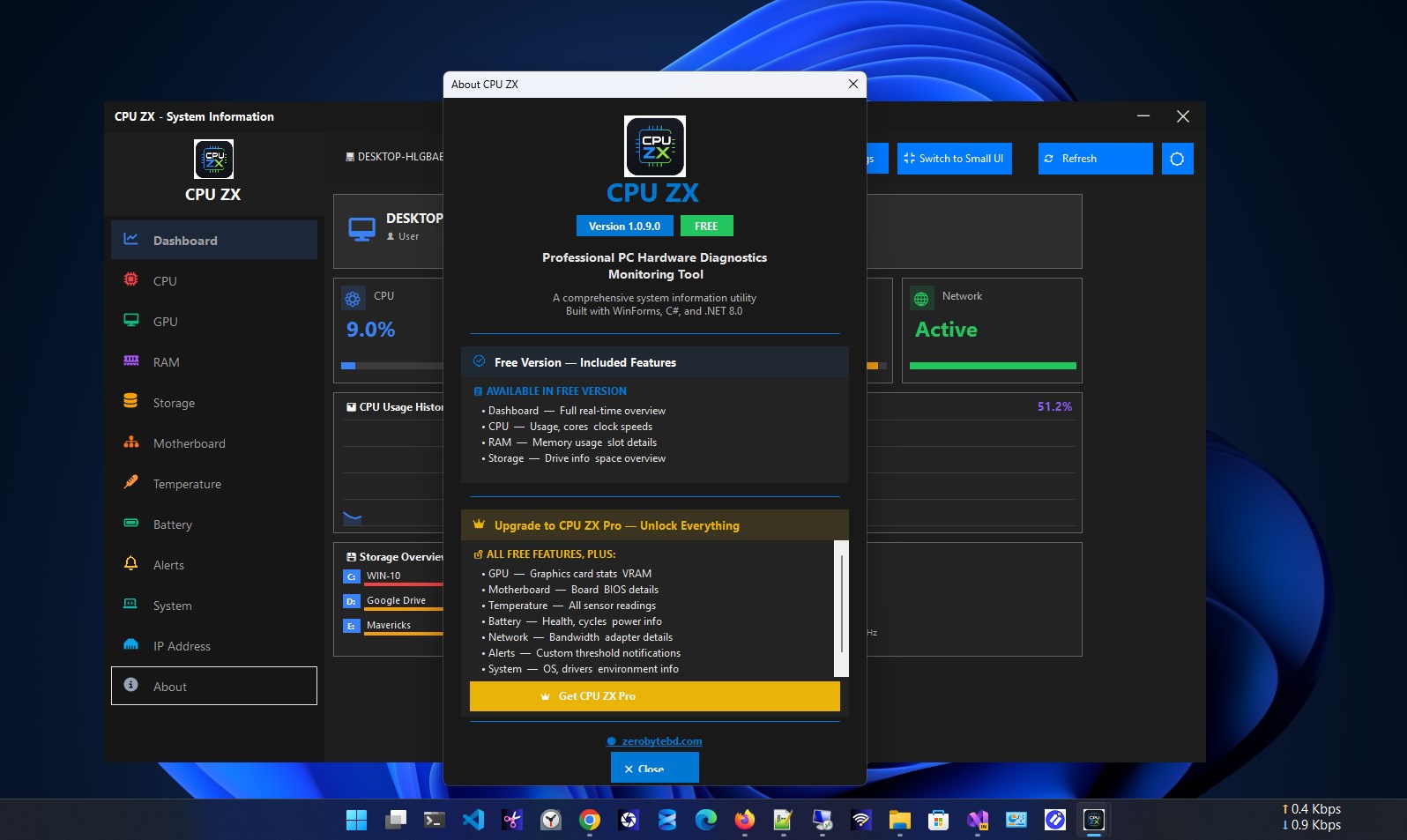Select the D: Google Drive row

click(x=392, y=601)
